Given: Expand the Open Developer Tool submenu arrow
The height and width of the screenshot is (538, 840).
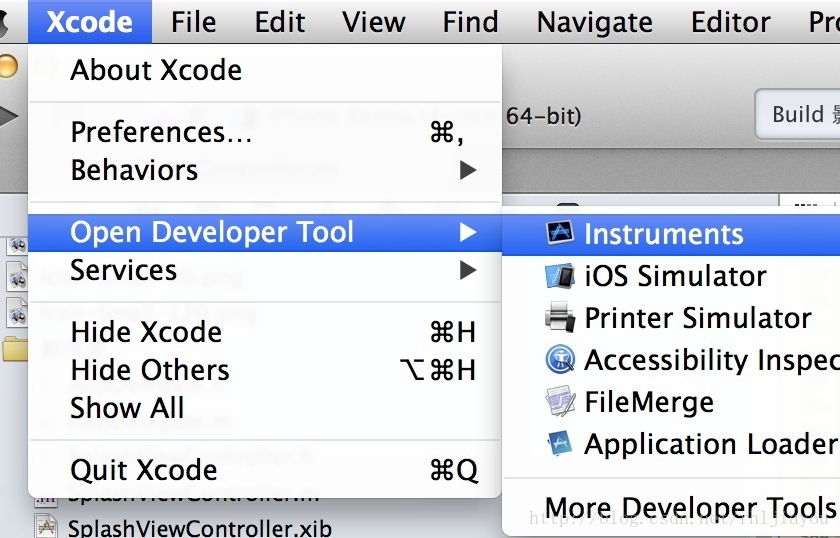Looking at the screenshot, I should (467, 233).
